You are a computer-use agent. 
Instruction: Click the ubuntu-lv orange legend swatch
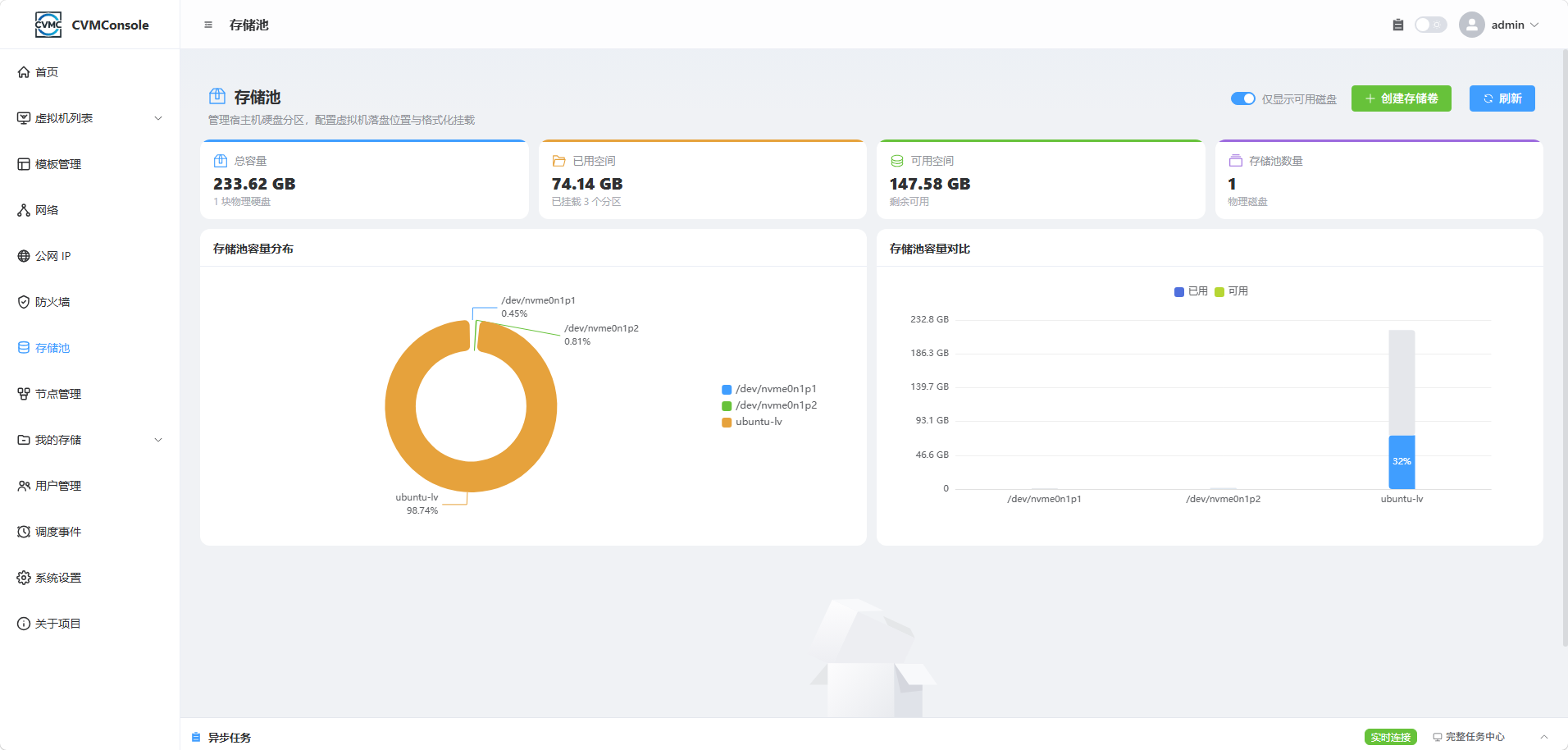coord(727,423)
